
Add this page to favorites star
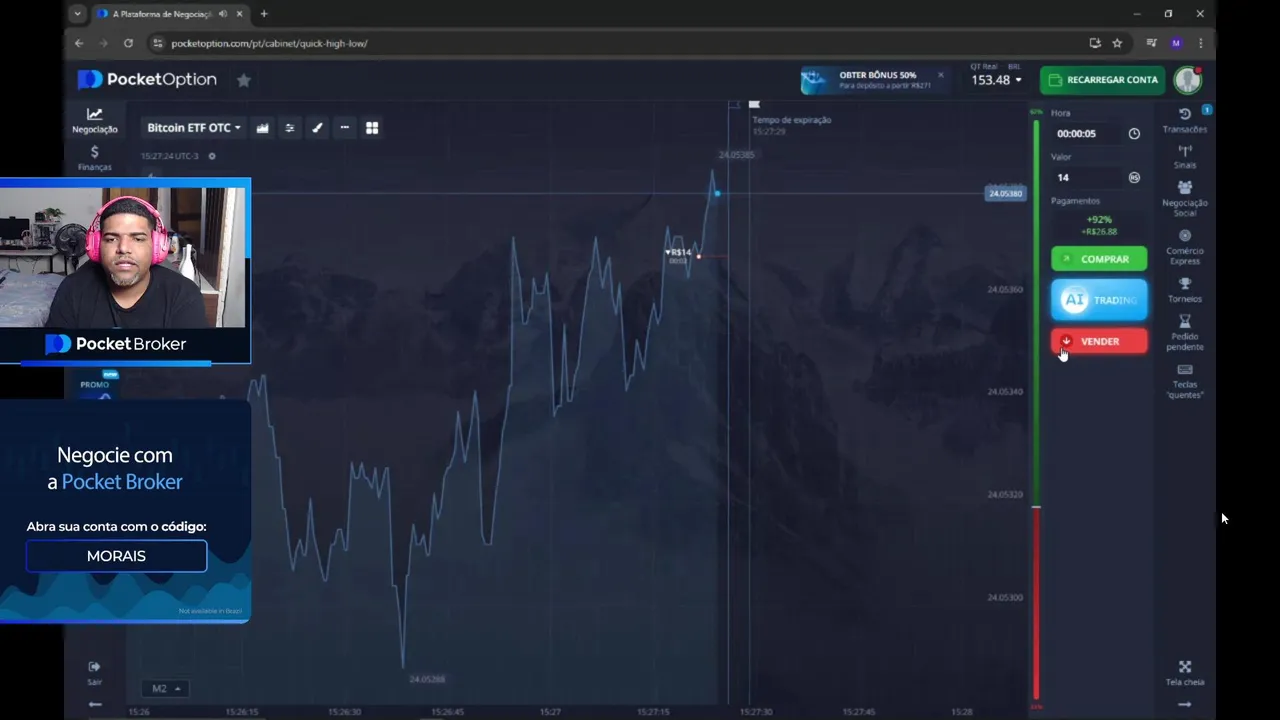tap(243, 80)
